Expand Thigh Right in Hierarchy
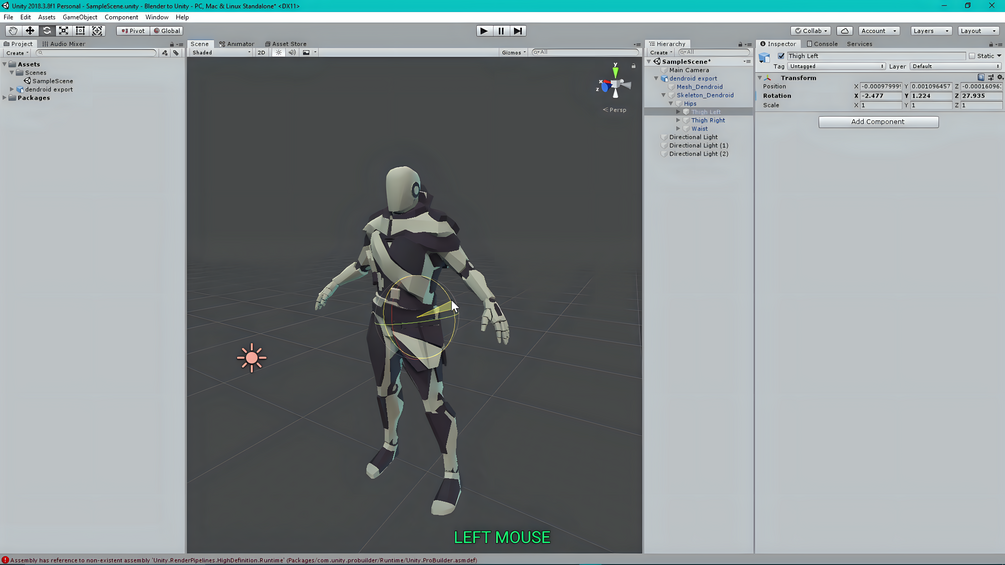 click(678, 120)
